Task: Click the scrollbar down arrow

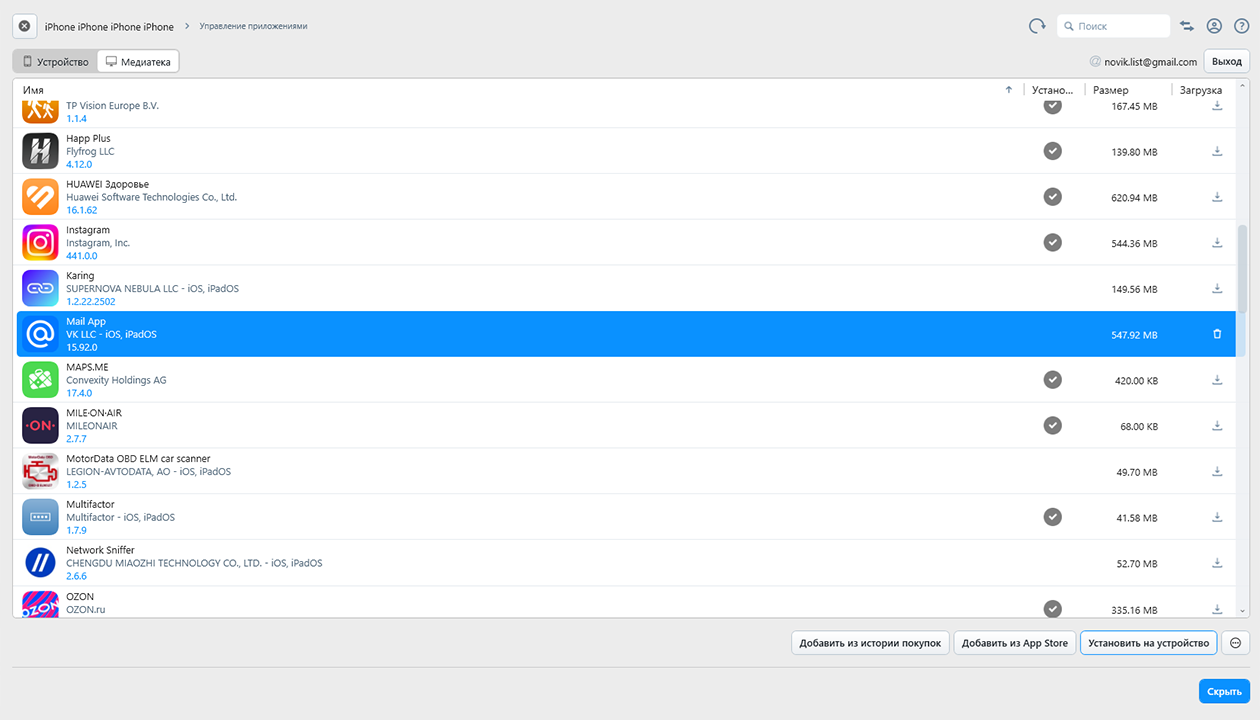Action: (x=1242, y=610)
